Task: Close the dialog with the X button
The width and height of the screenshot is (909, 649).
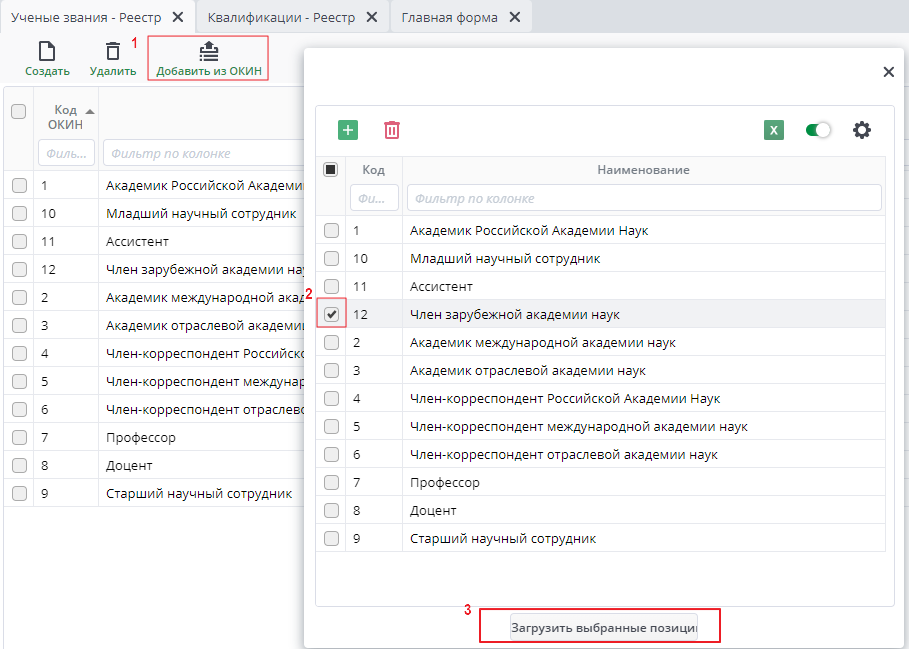Action: coord(888,72)
